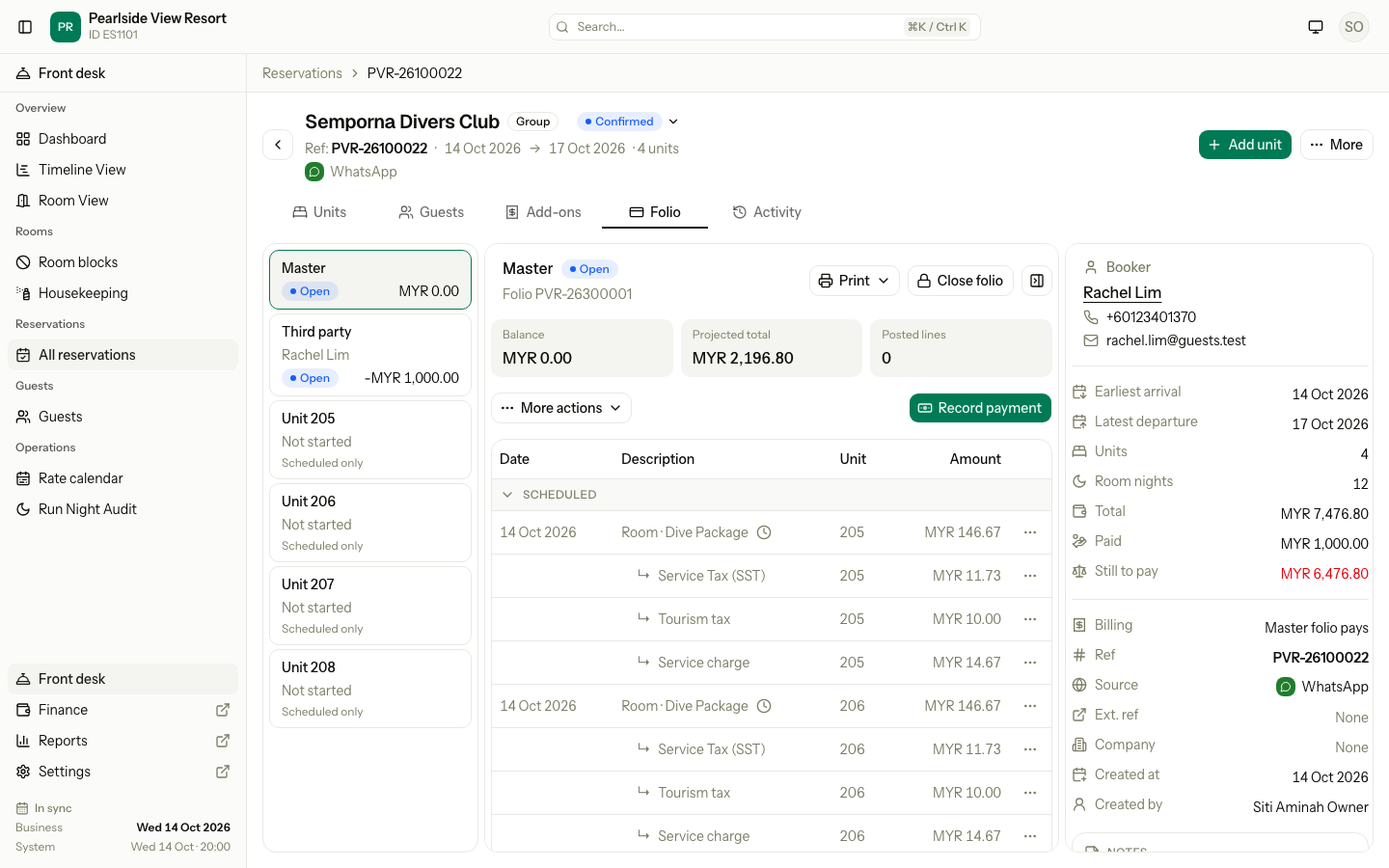Click the clock icon on unit 206 Dive Package
The width and height of the screenshot is (1389, 868).
coord(764,706)
